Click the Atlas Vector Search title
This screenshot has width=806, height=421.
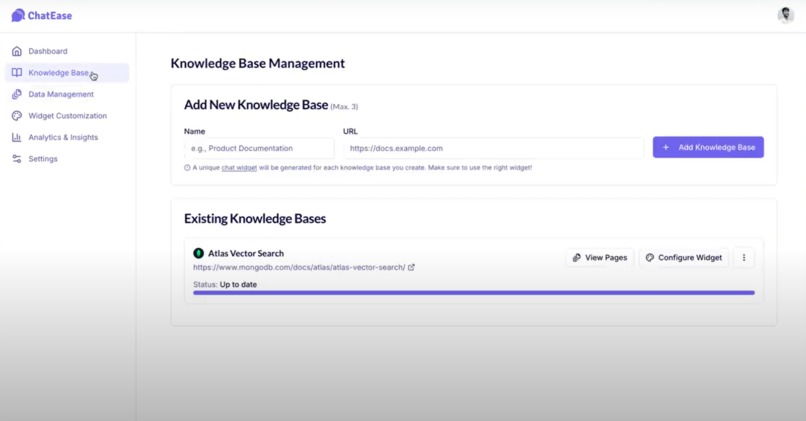(x=246, y=253)
